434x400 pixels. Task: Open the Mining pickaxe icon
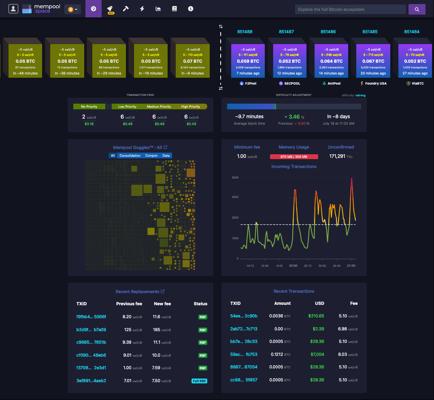click(126, 9)
